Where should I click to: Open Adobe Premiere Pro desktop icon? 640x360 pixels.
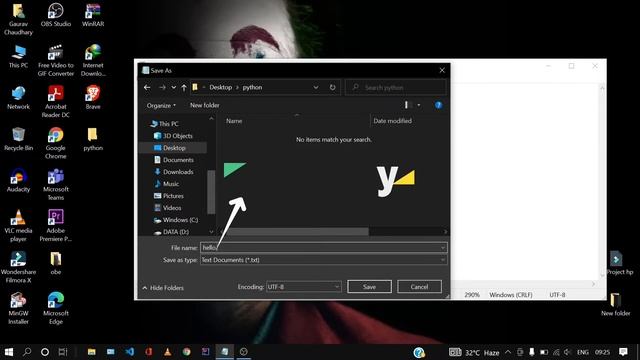(56, 225)
